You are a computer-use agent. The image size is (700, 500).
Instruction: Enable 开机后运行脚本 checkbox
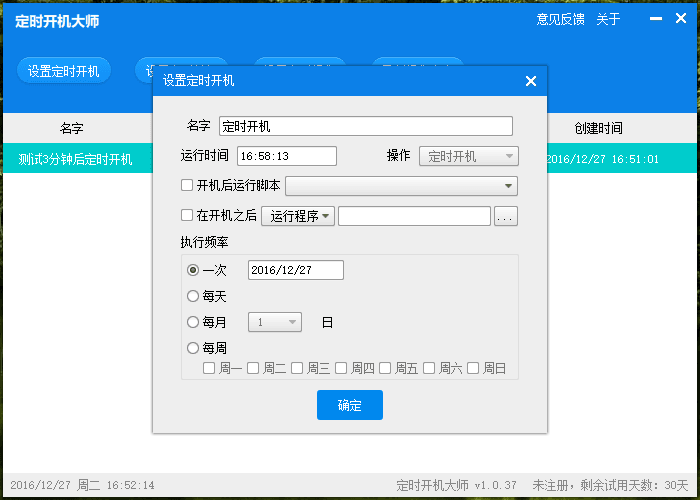187,185
